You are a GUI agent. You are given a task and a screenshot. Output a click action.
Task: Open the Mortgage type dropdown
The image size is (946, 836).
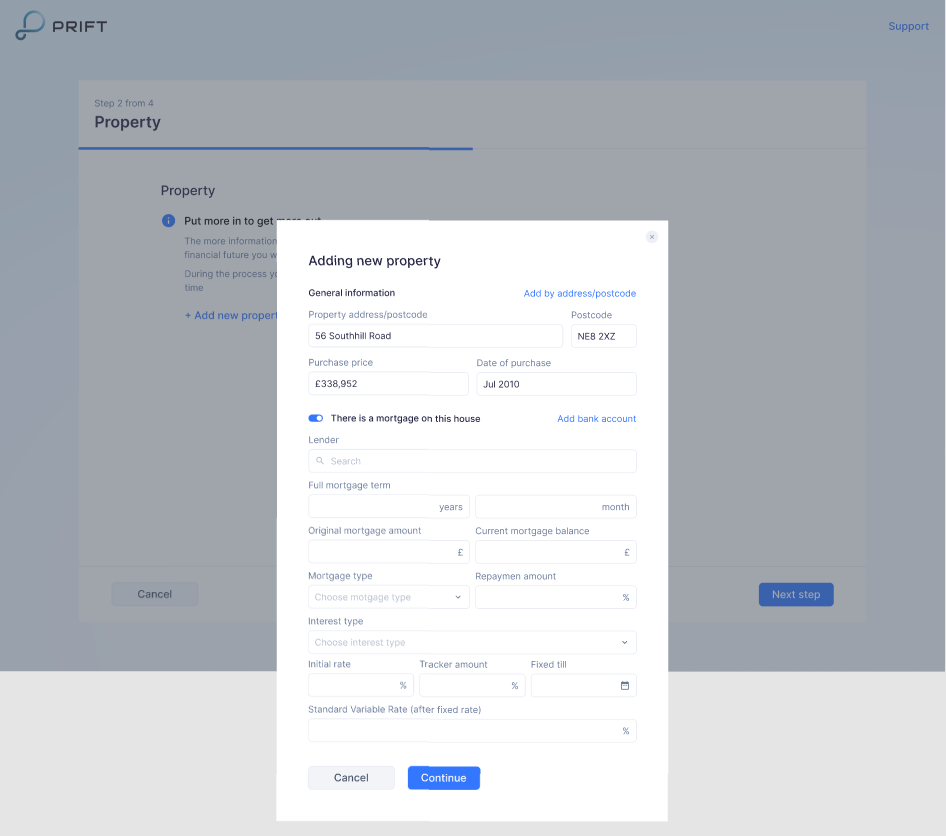[x=389, y=597]
